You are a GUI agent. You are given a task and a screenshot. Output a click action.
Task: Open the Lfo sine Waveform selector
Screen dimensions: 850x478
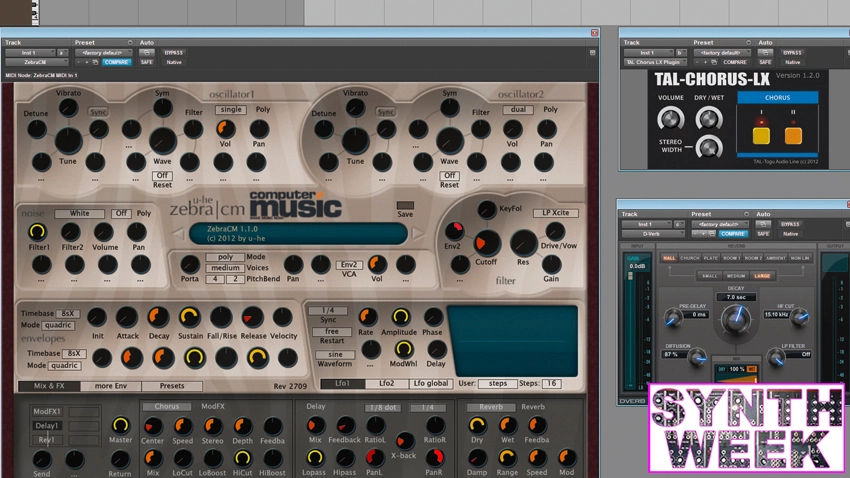click(x=335, y=354)
